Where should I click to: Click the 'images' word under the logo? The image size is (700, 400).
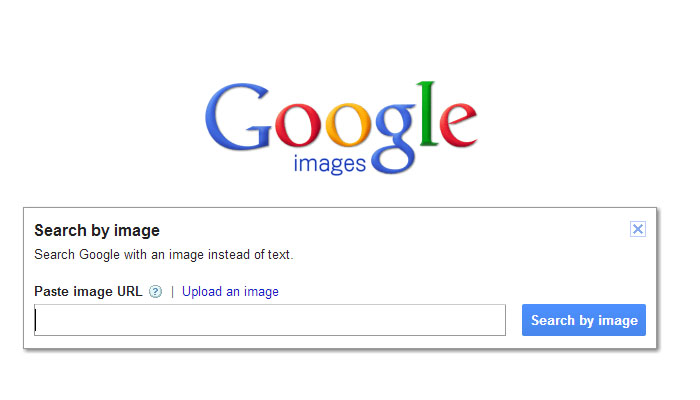coord(330,163)
